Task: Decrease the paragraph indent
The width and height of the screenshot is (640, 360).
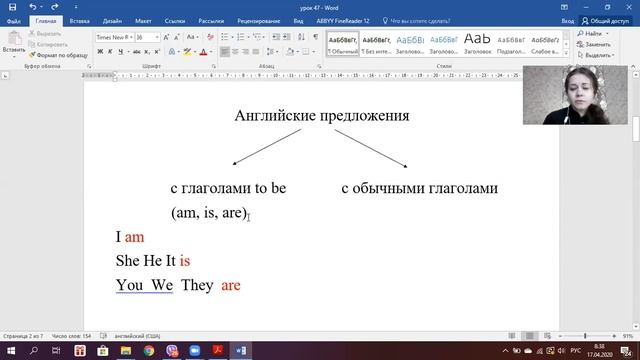Action: 276,37
